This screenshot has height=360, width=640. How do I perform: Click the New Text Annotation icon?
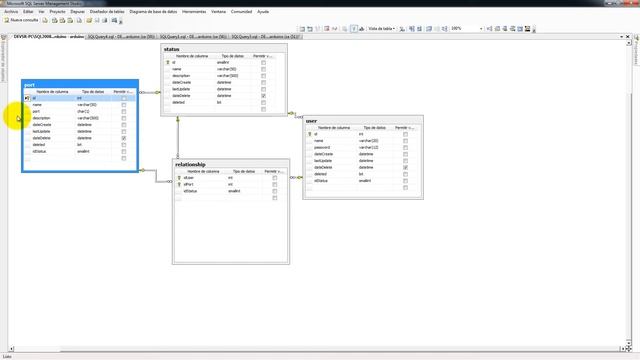pyautogui.click(x=361, y=29)
